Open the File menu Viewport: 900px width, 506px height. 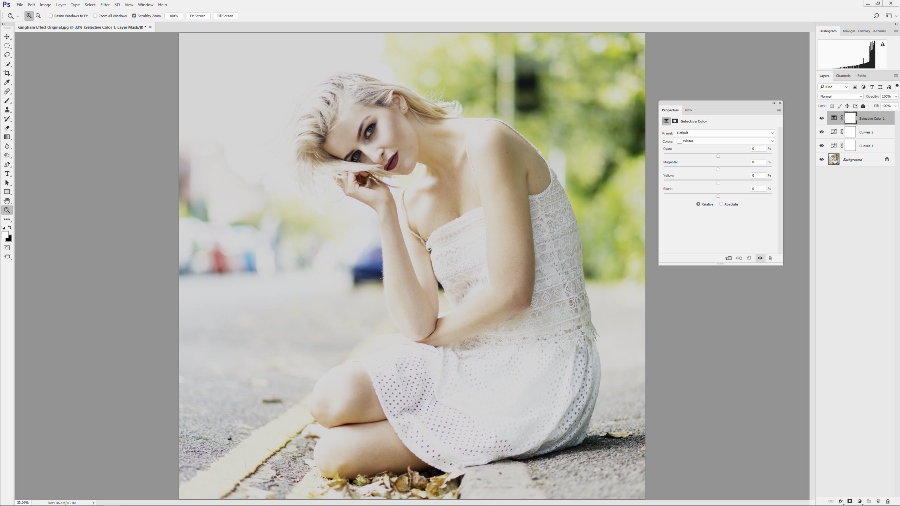click(20, 5)
